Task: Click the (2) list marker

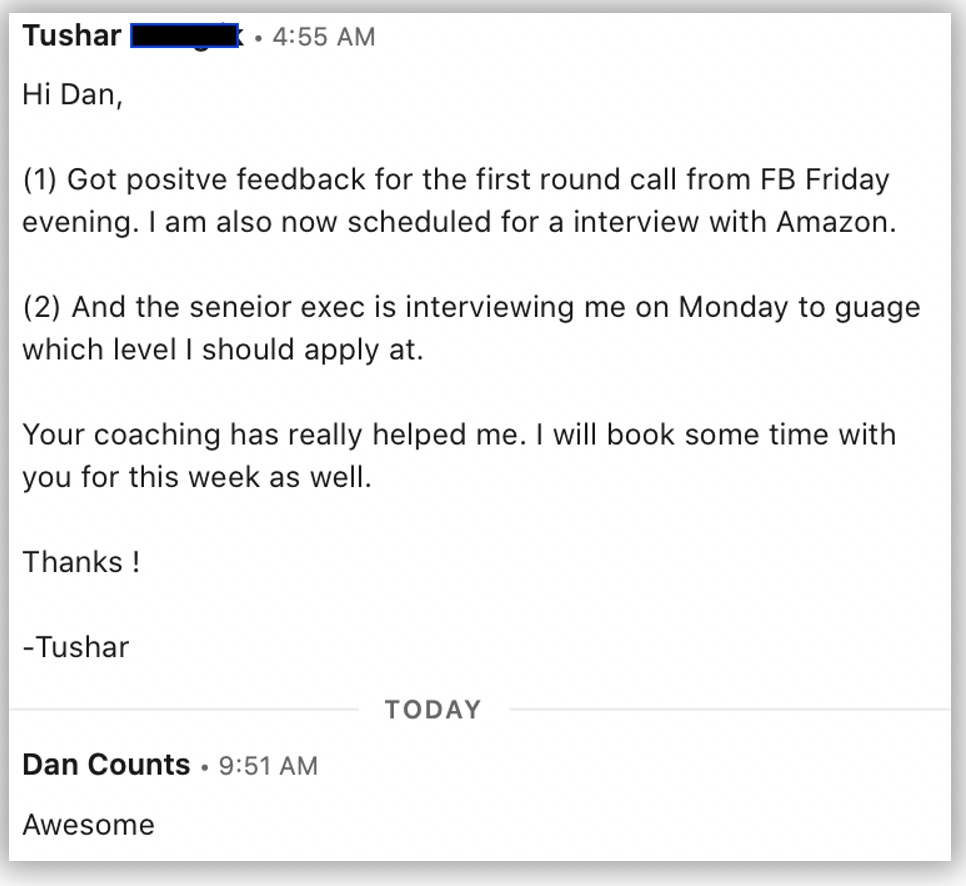Action: tap(41, 307)
